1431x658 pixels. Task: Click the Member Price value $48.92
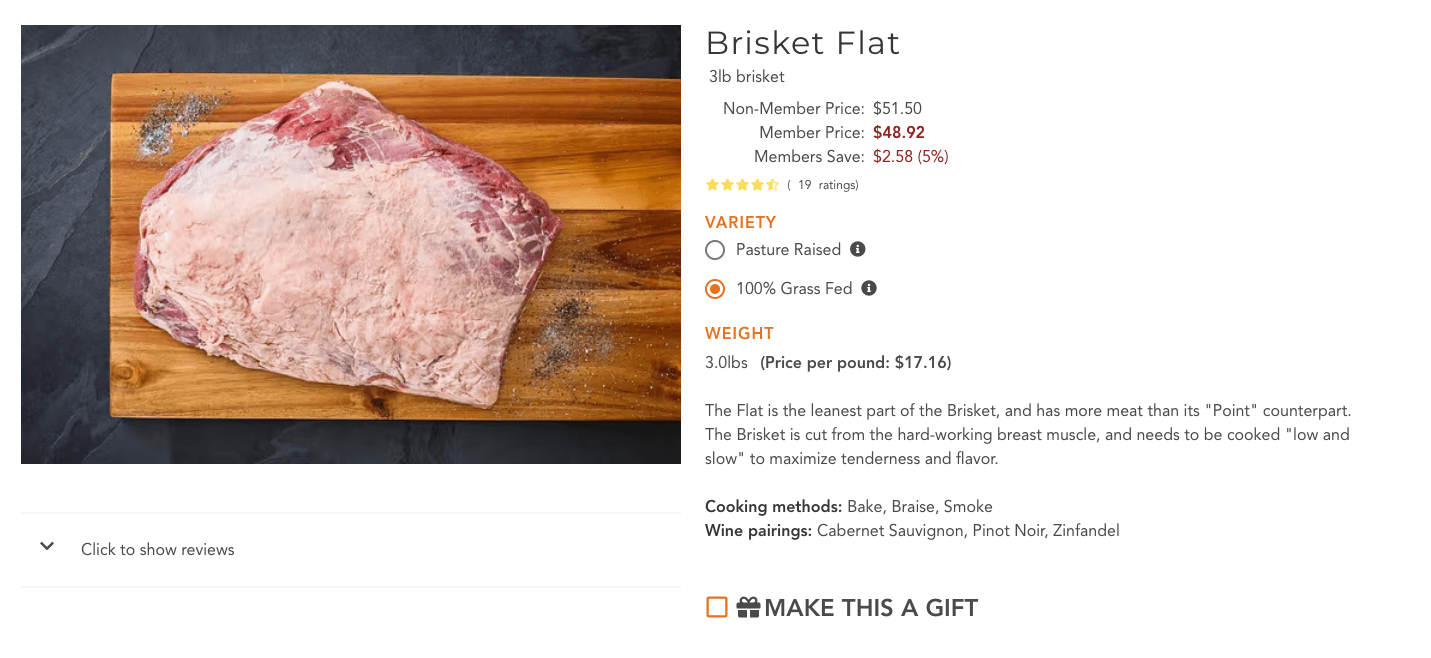coord(898,131)
